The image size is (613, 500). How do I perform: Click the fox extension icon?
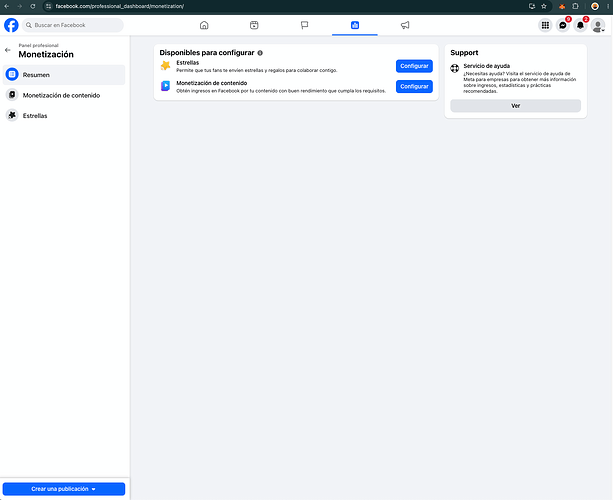click(x=562, y=6)
